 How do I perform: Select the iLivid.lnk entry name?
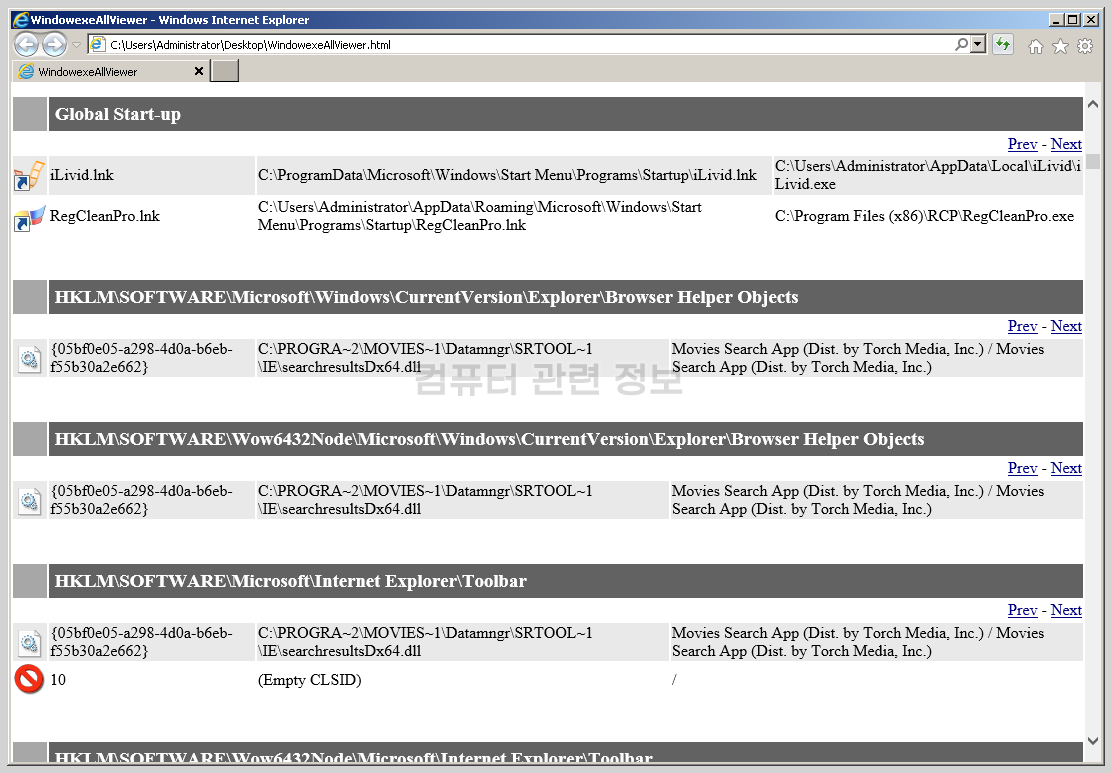82,175
